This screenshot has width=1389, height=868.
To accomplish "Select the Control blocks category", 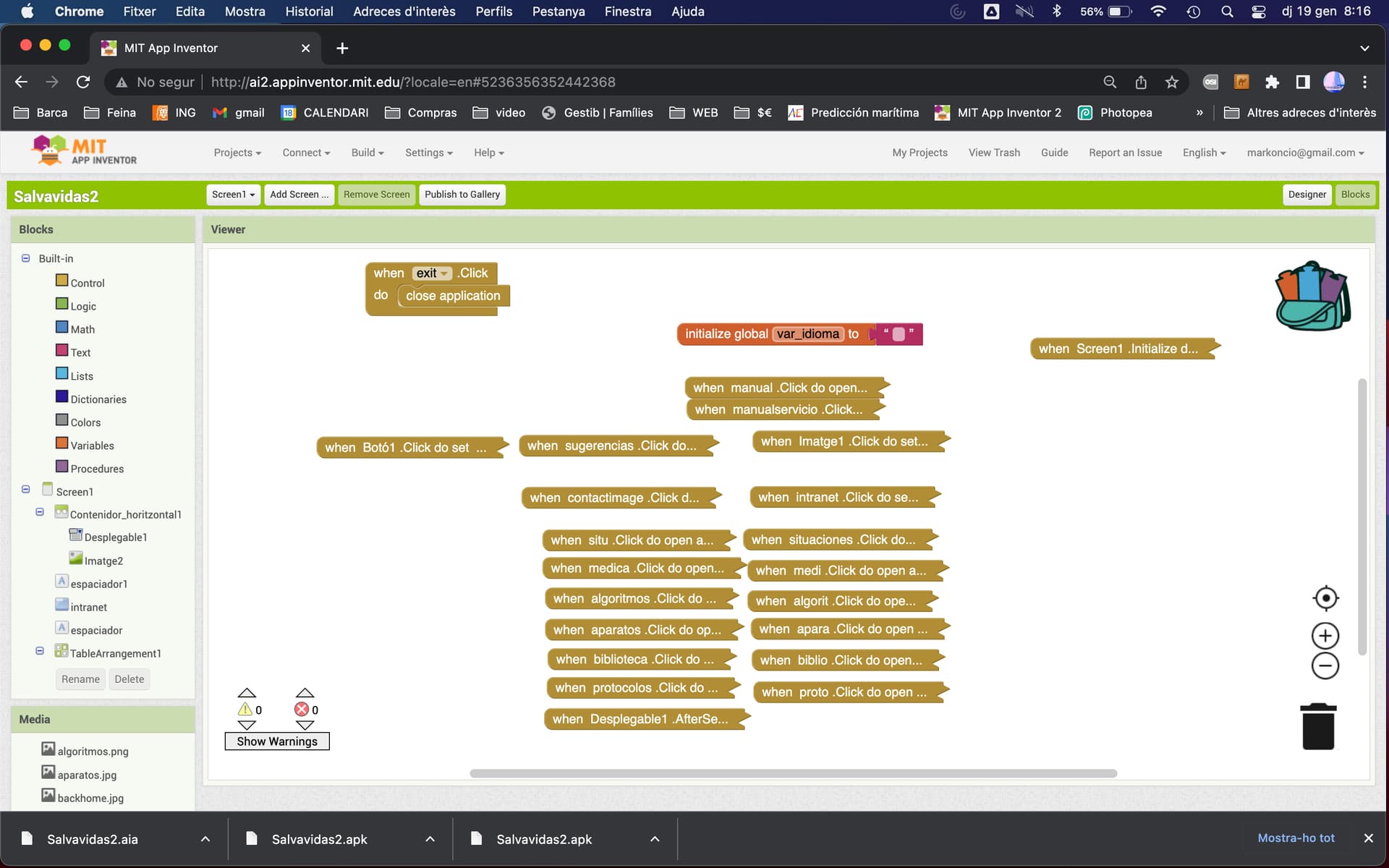I will point(87,283).
